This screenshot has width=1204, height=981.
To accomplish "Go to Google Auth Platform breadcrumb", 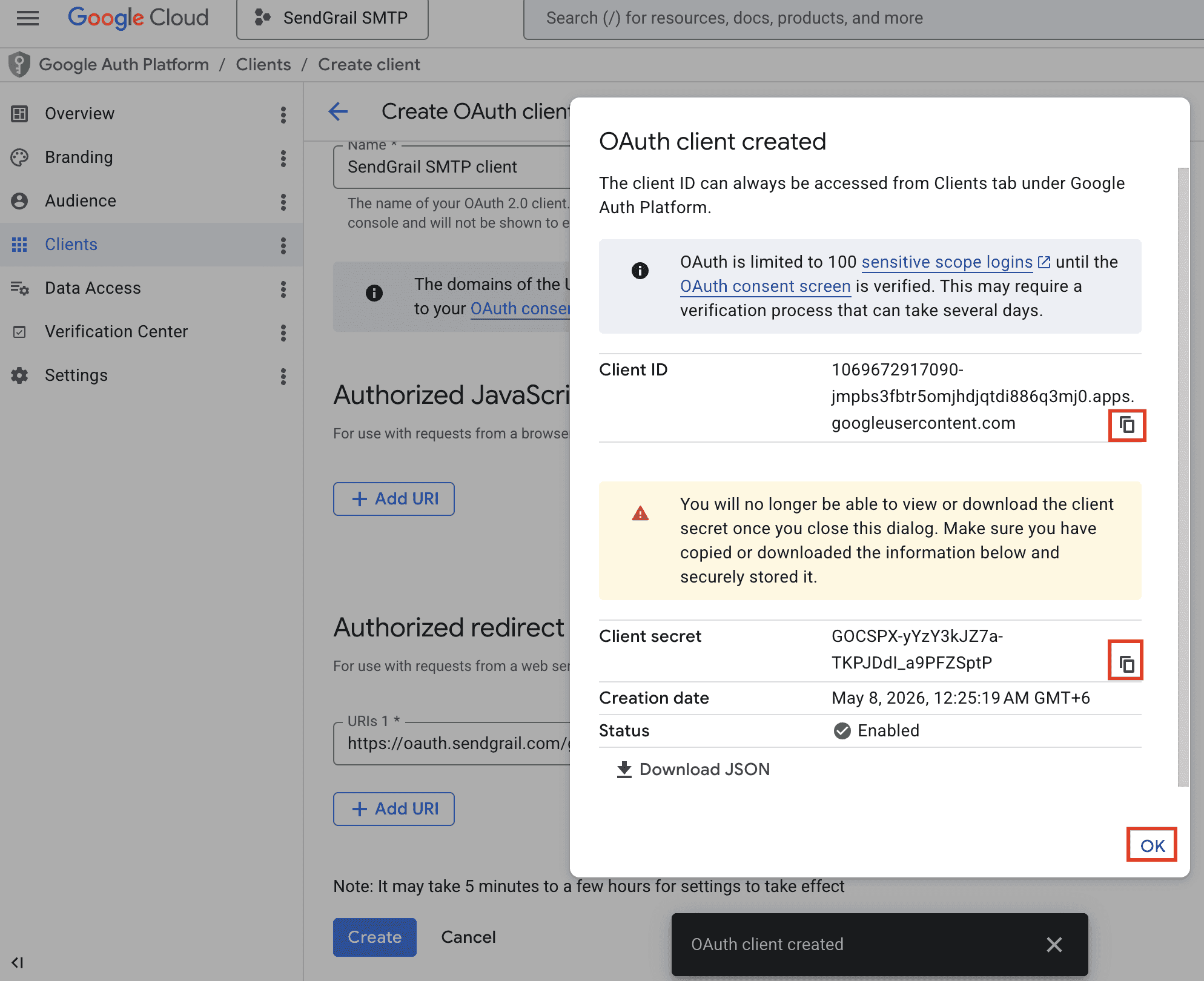I will pyautogui.click(x=124, y=64).
